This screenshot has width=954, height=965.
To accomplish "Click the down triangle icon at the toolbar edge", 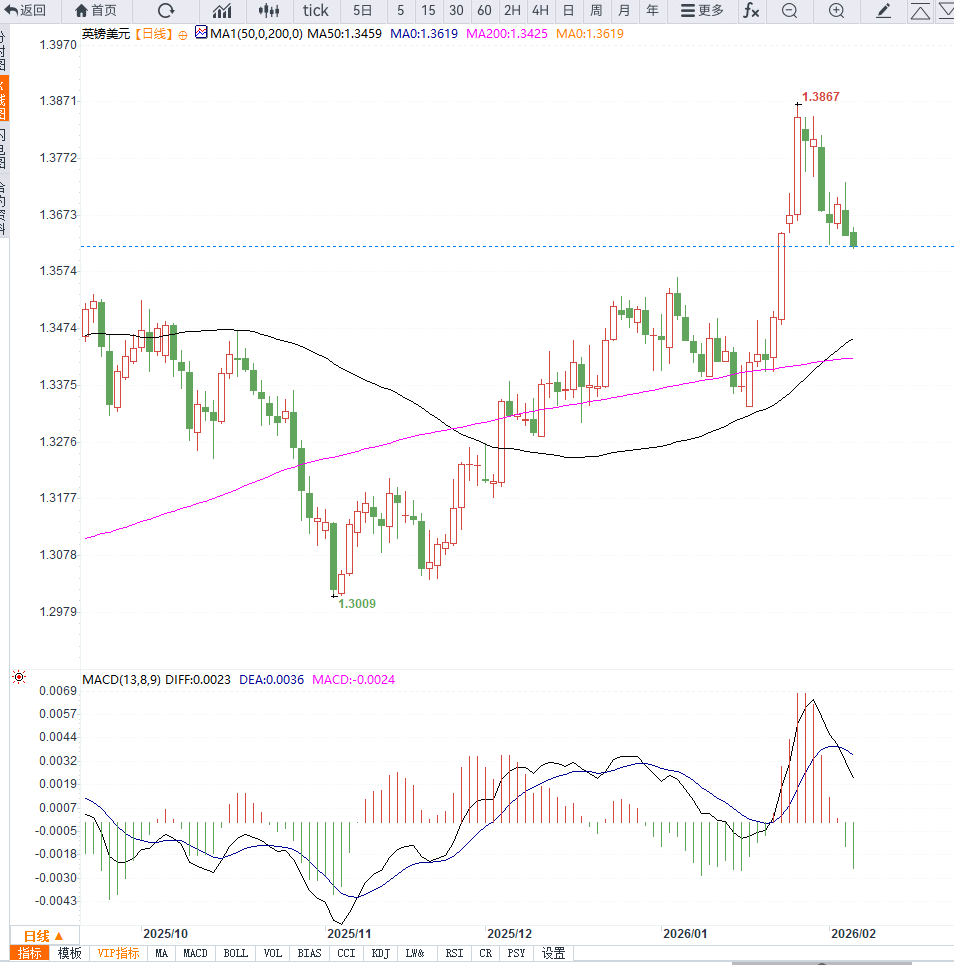I will pos(946,11).
